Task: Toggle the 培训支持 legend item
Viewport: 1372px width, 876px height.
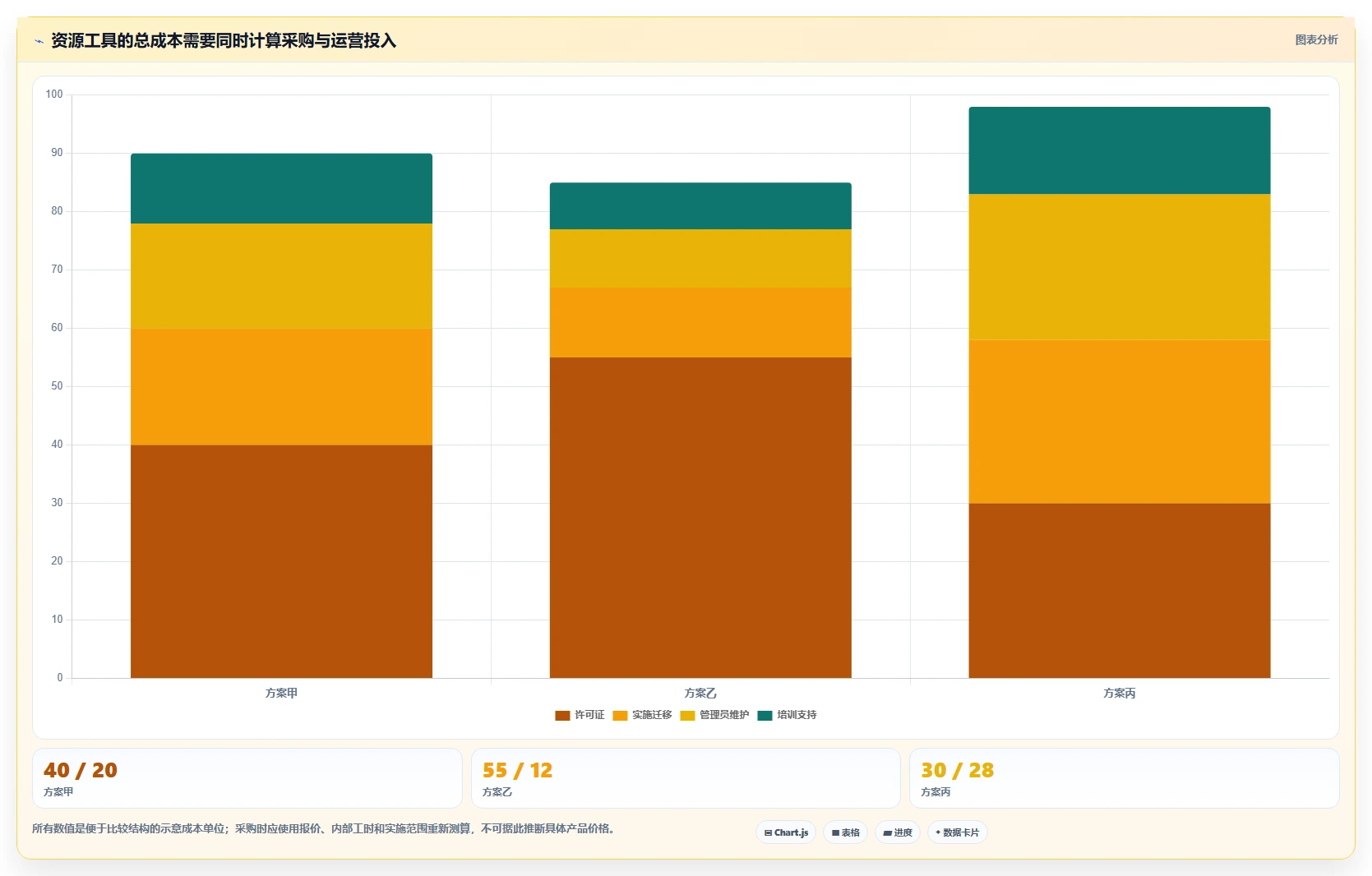Action: (787, 715)
